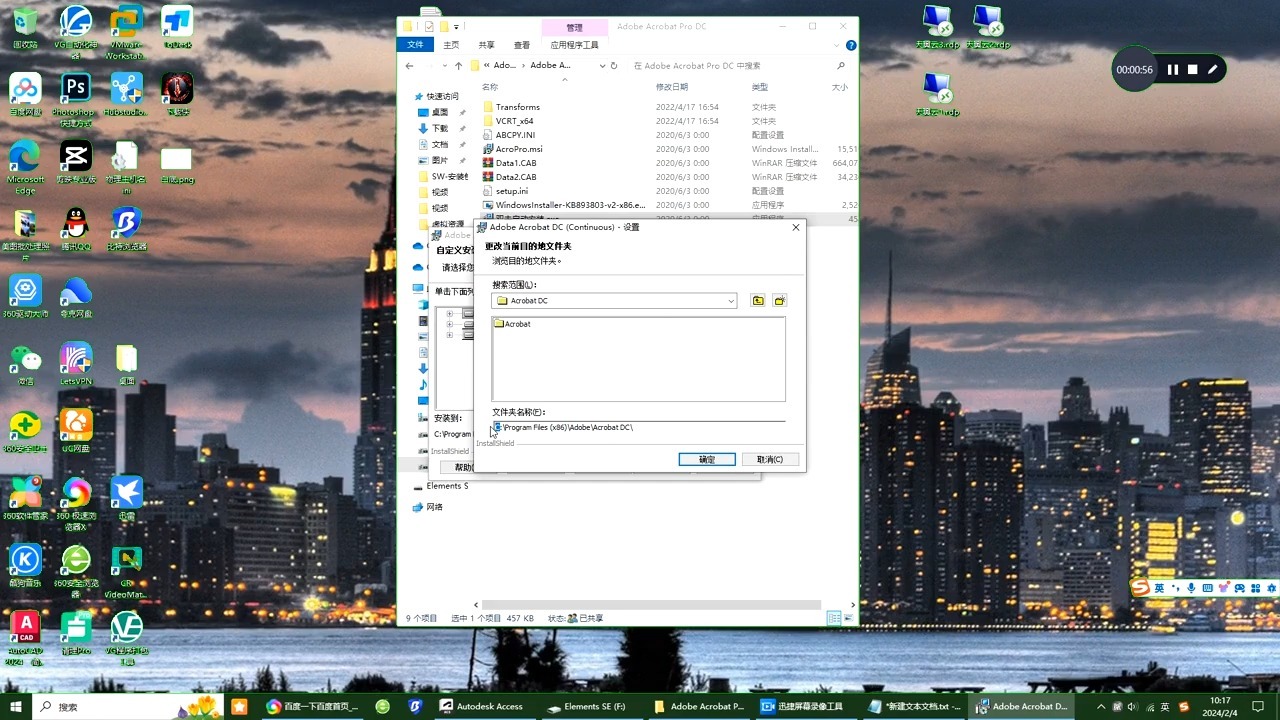Image resolution: width=1280 pixels, height=720 pixels.
Task: Open the LetsVPN desktop icon
Action: point(75,364)
